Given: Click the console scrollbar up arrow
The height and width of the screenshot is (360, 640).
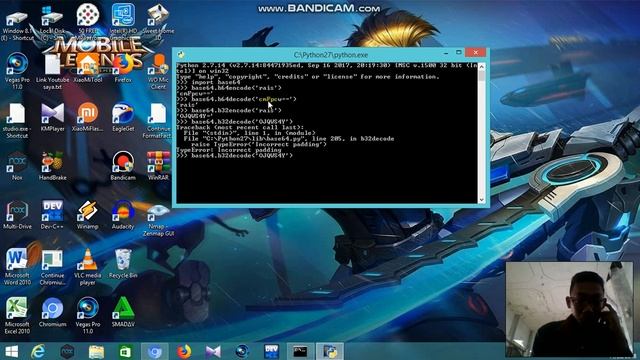Looking at the screenshot, I should (x=482, y=66).
